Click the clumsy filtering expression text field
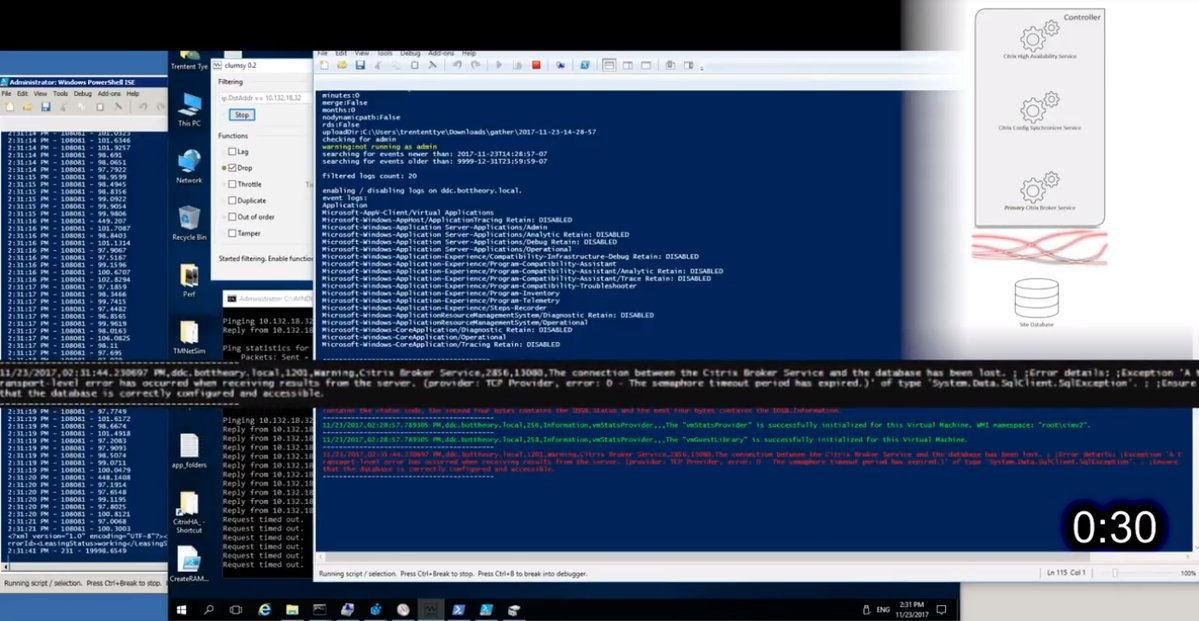The height and width of the screenshot is (621, 1199). 265,98
